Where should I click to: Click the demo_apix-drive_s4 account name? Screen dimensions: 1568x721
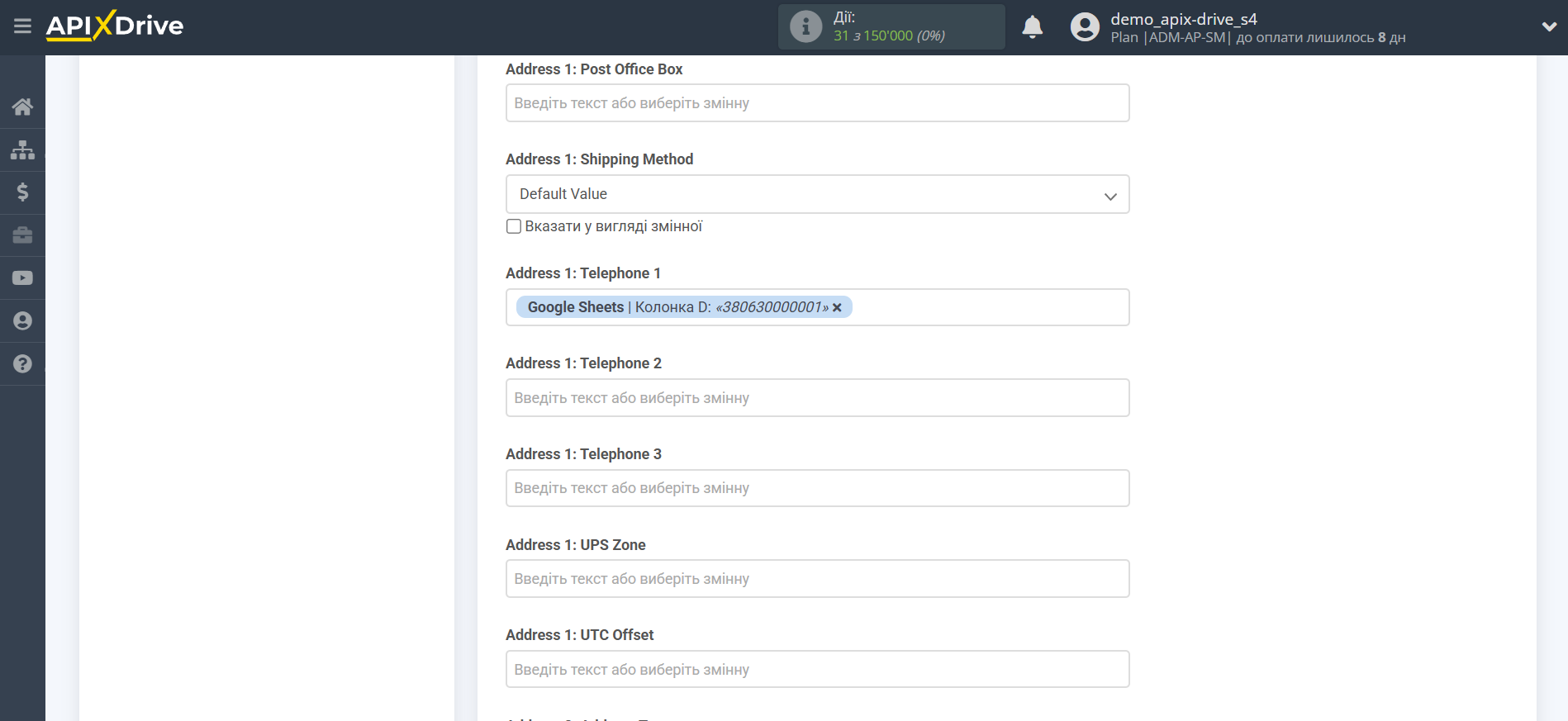click(1183, 19)
